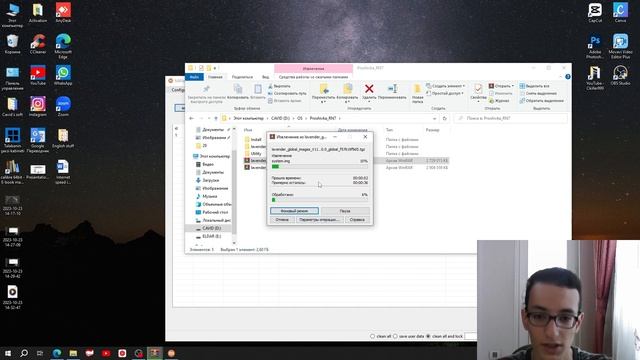Click the red Delete X icon in ribbon
Viewport: 640px width, 360px height.
[369, 89]
